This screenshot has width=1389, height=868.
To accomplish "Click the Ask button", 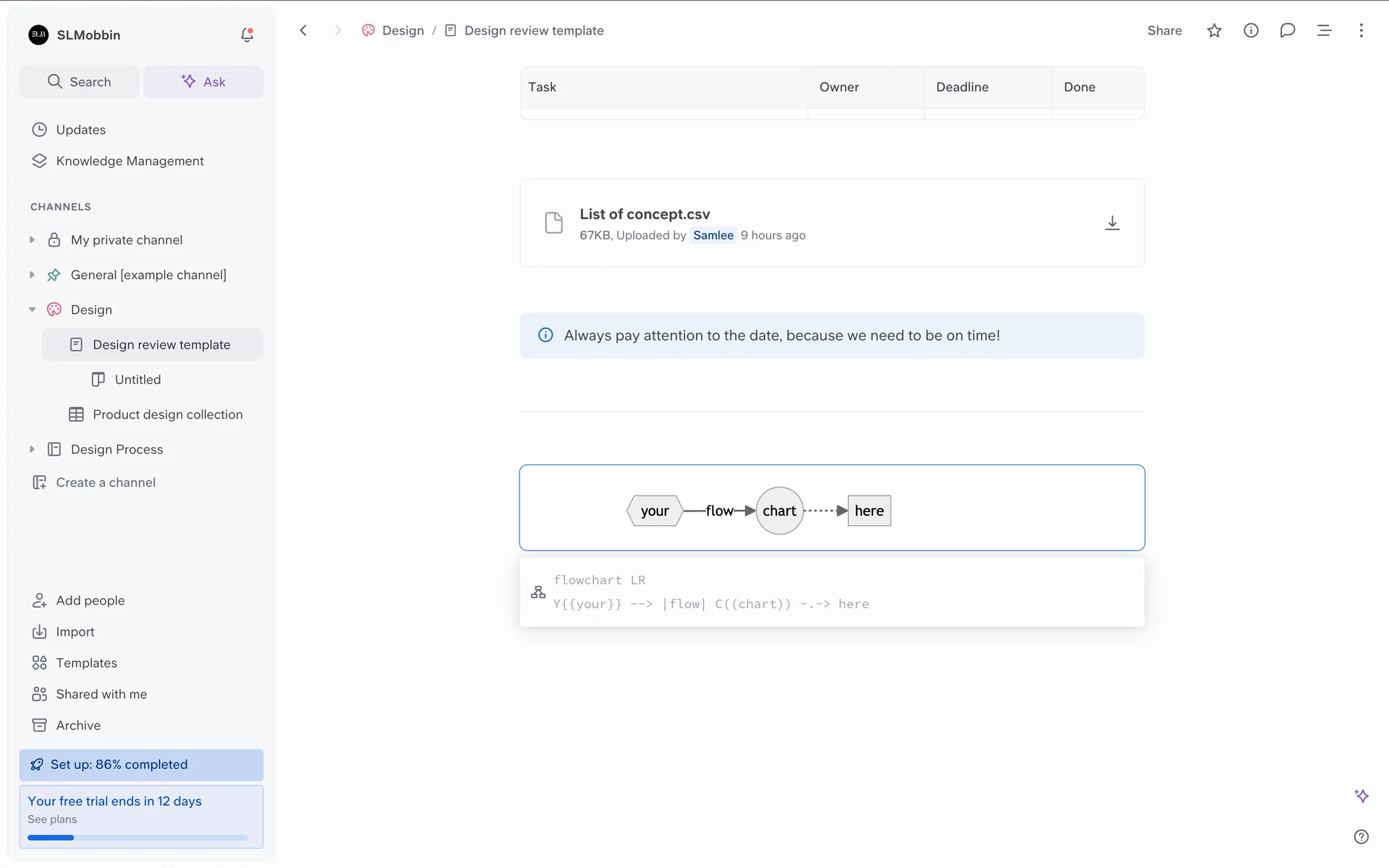I will point(203,82).
